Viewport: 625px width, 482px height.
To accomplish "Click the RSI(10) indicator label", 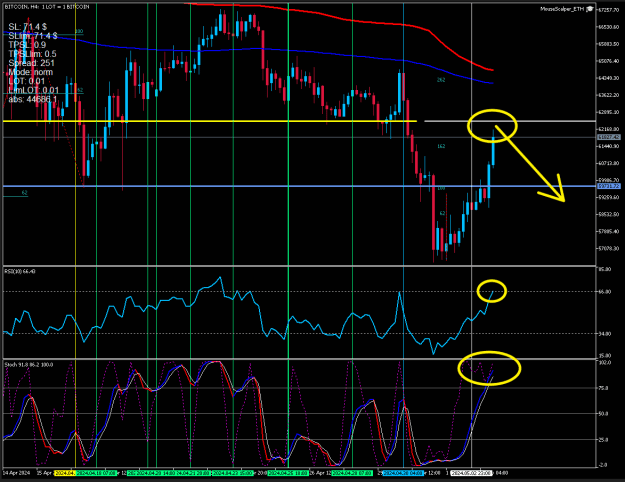I will coord(20,271).
